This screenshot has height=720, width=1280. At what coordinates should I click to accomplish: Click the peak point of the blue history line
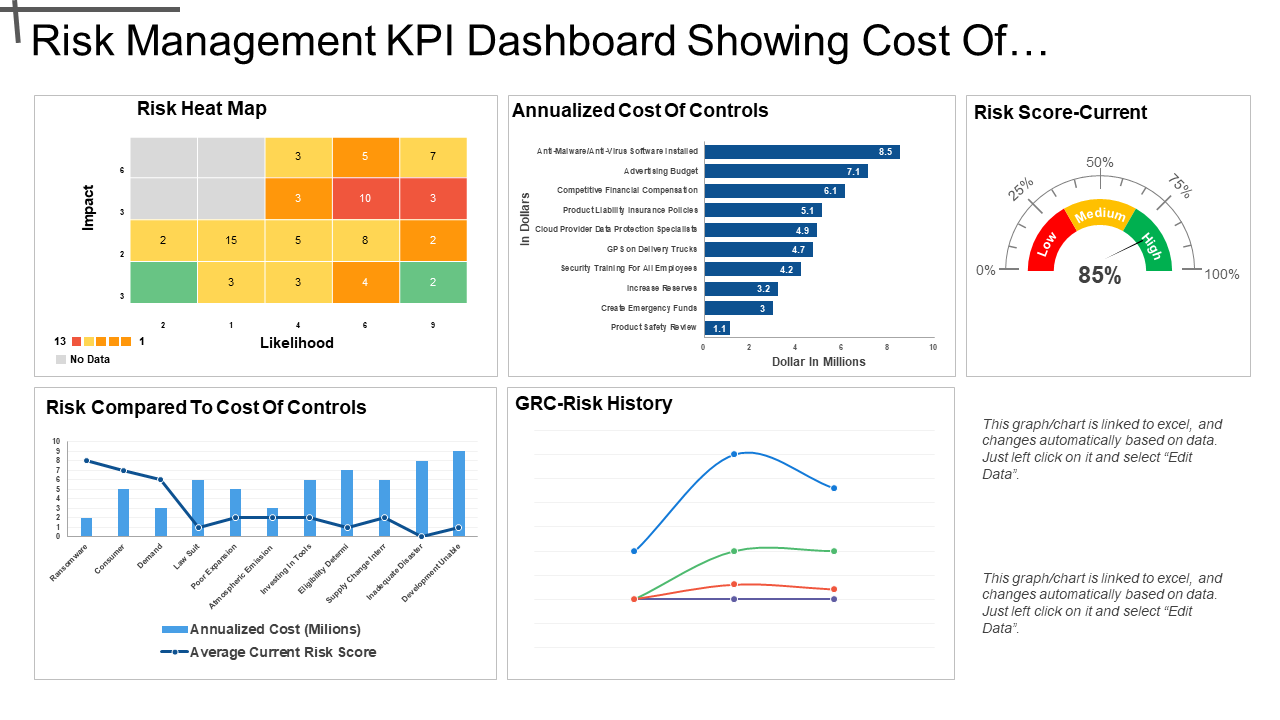734,454
